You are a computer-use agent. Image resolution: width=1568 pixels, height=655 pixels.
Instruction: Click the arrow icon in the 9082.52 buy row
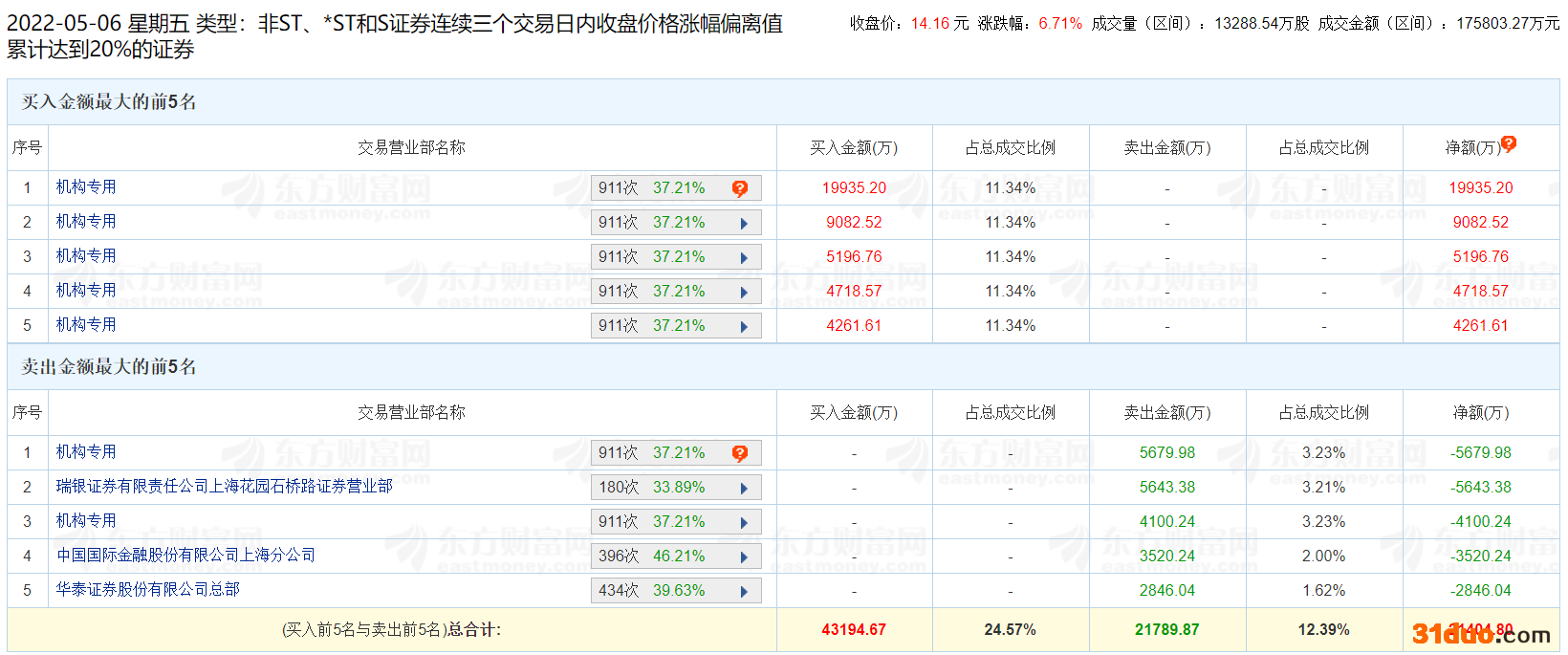tap(744, 223)
